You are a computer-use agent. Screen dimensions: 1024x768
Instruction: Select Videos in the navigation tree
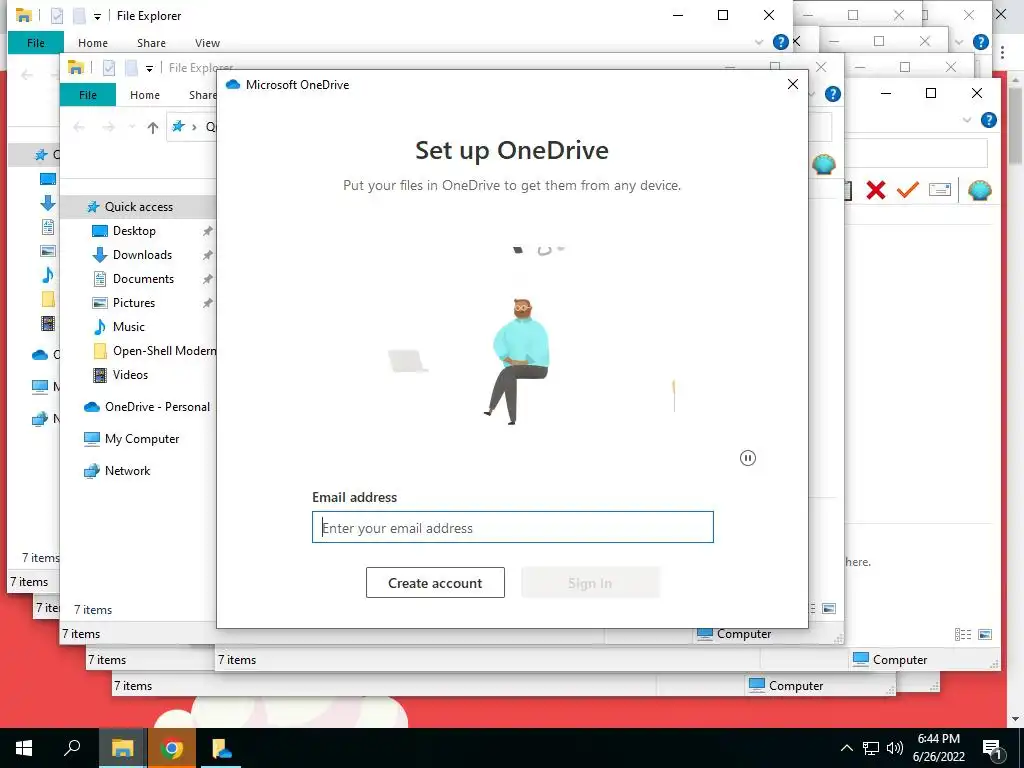click(x=130, y=375)
